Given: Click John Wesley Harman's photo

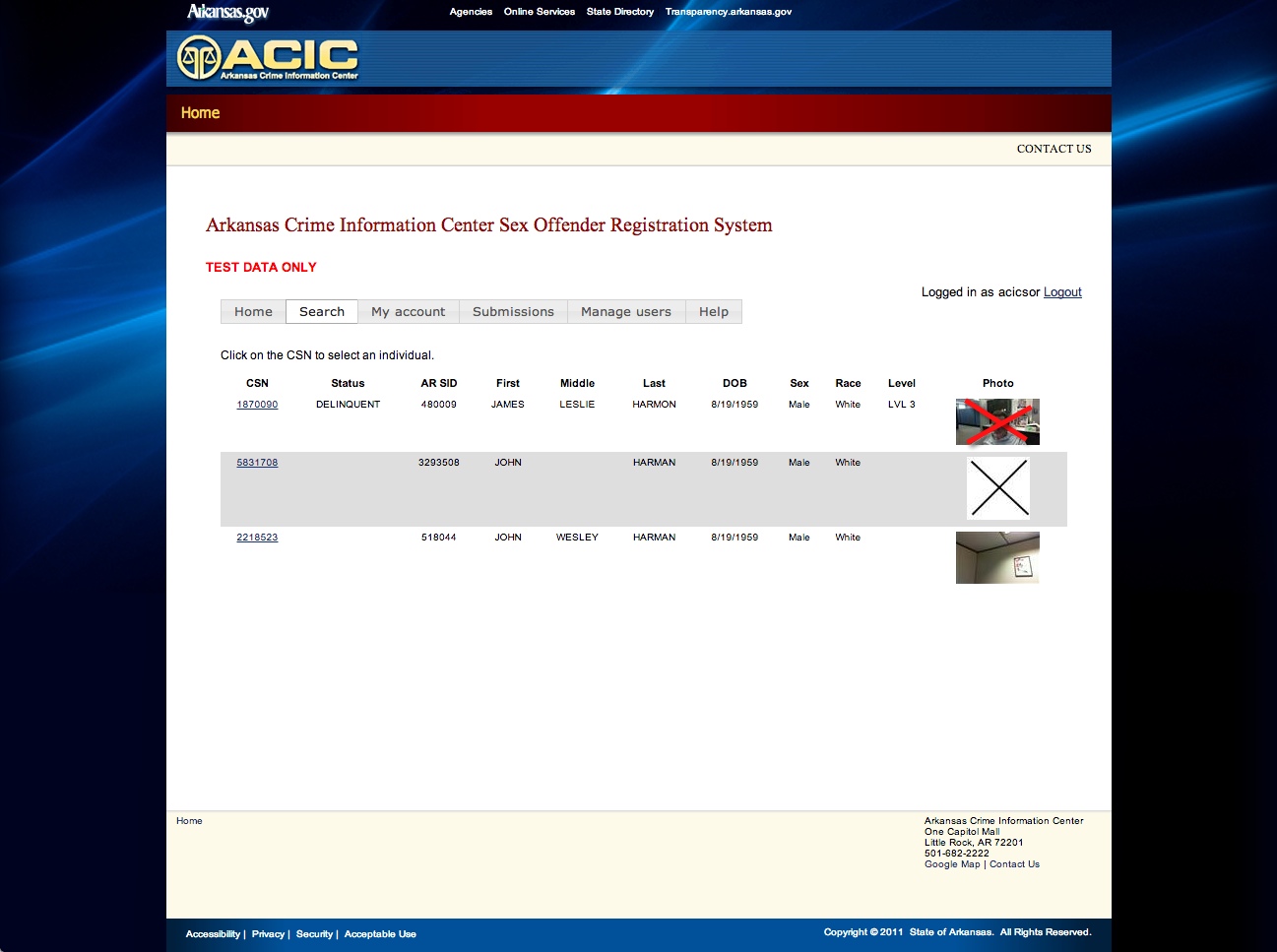Looking at the screenshot, I should coord(997,557).
